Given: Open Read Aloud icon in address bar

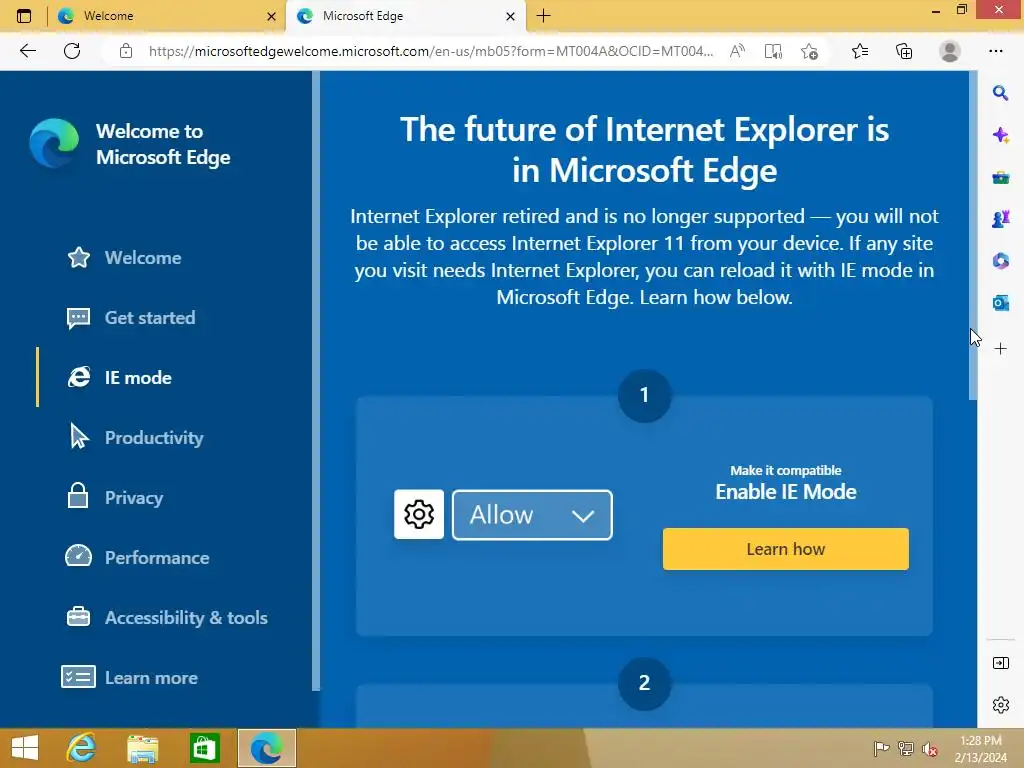Looking at the screenshot, I should coord(737,51).
